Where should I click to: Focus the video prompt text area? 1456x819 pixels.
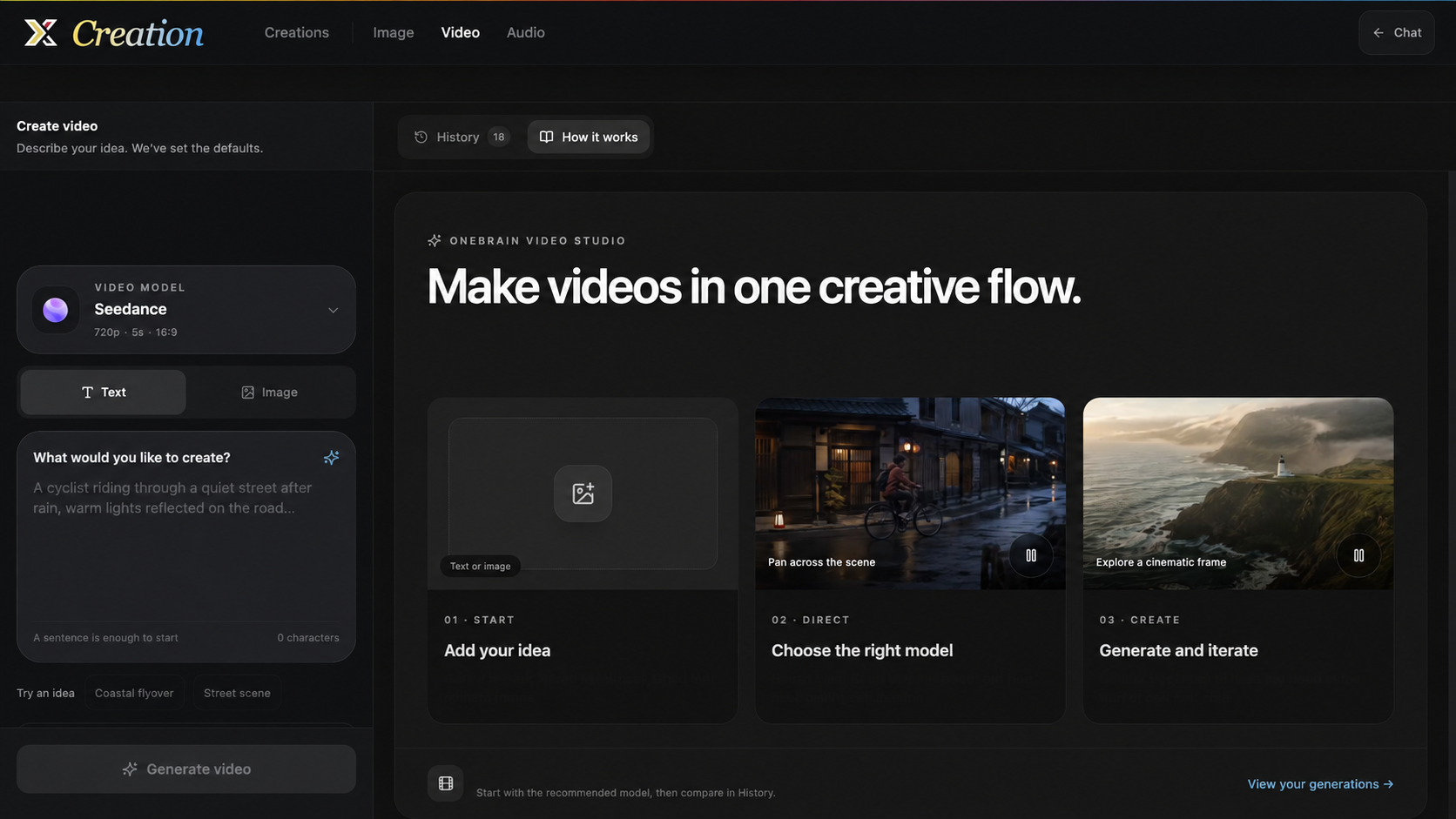[x=186, y=548]
